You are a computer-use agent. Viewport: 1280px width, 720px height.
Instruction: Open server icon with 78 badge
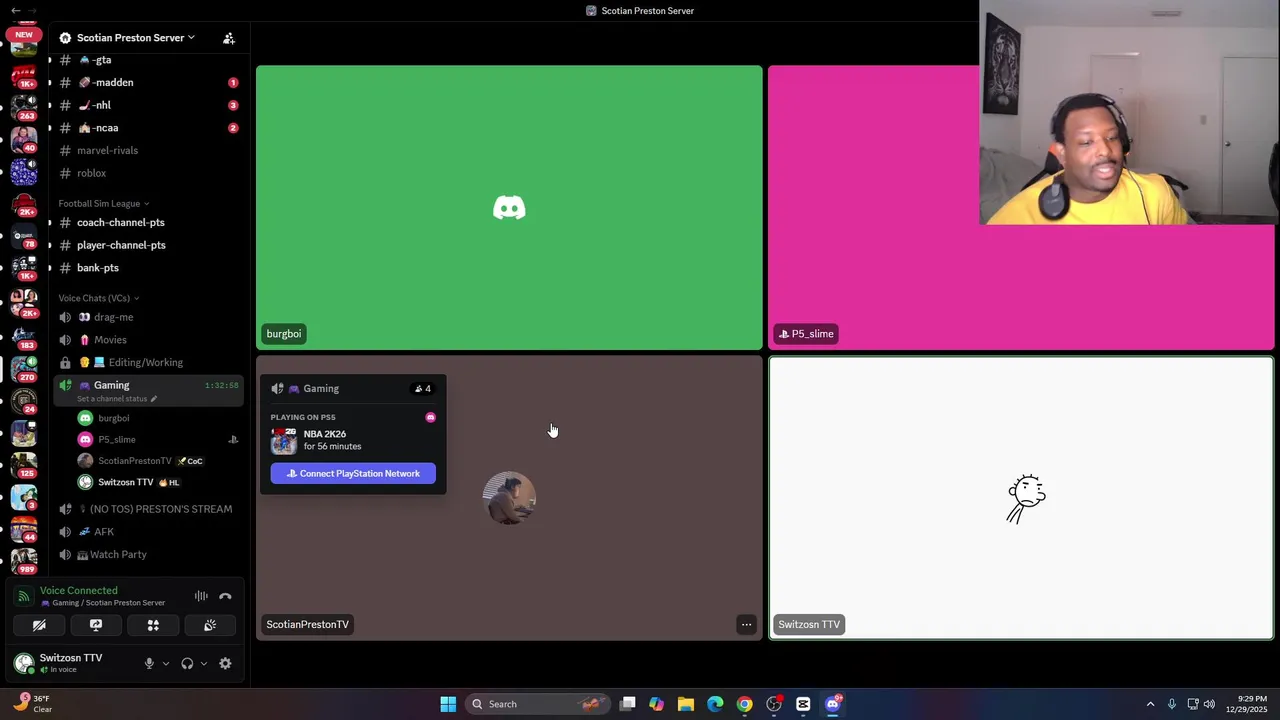(24, 236)
